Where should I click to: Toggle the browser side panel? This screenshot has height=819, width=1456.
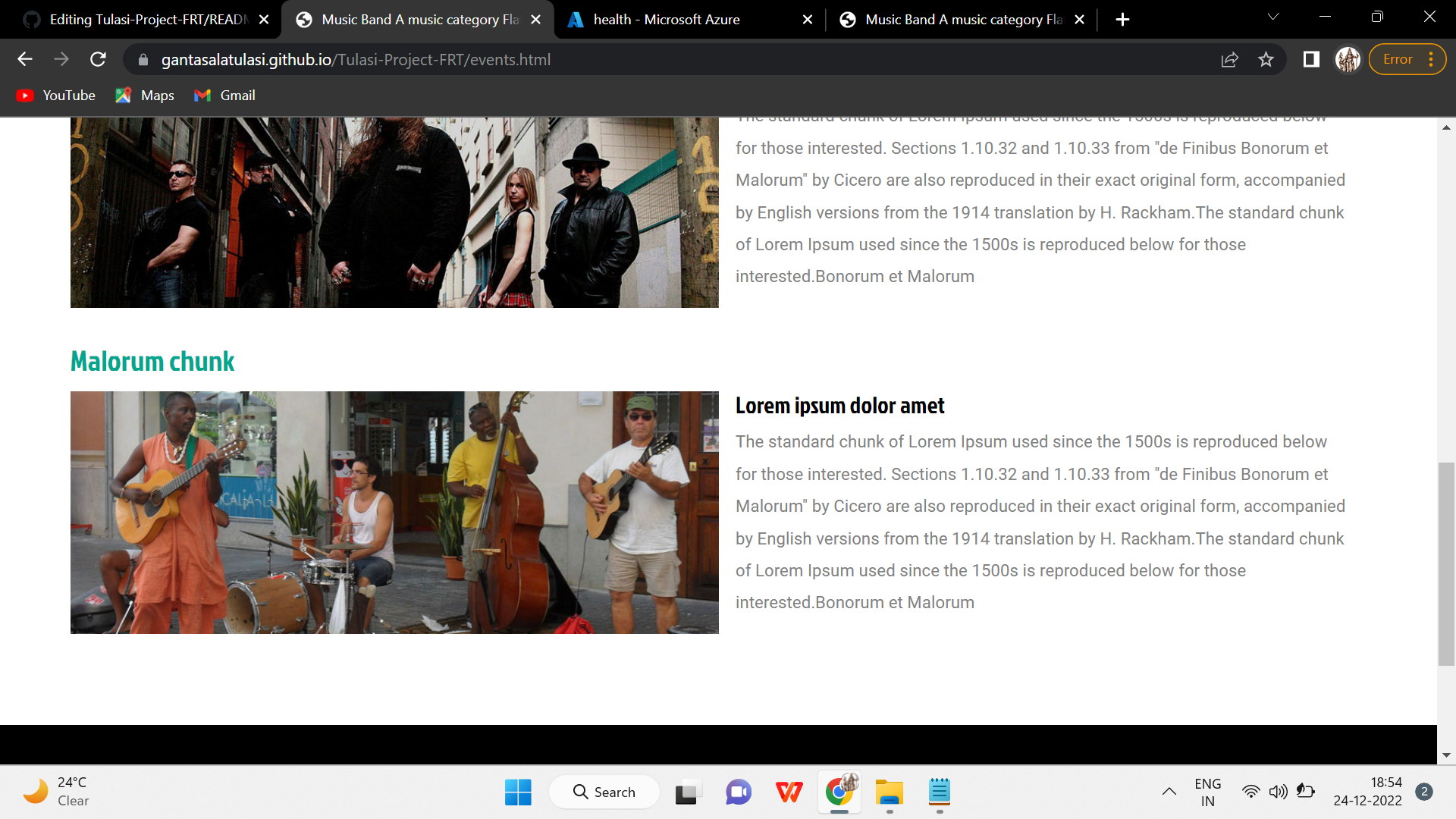pyautogui.click(x=1311, y=59)
